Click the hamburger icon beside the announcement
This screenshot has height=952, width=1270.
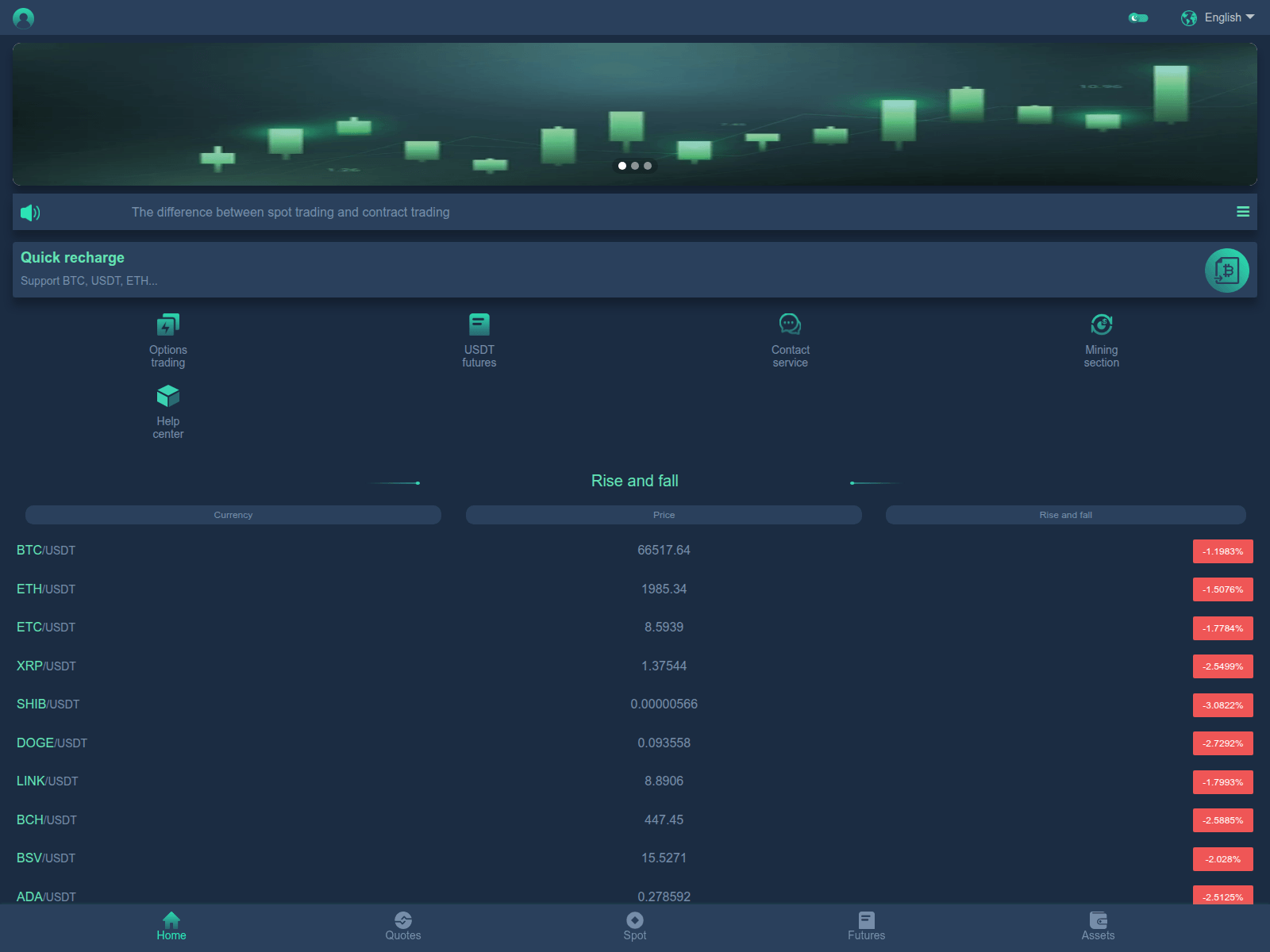pos(1243,212)
